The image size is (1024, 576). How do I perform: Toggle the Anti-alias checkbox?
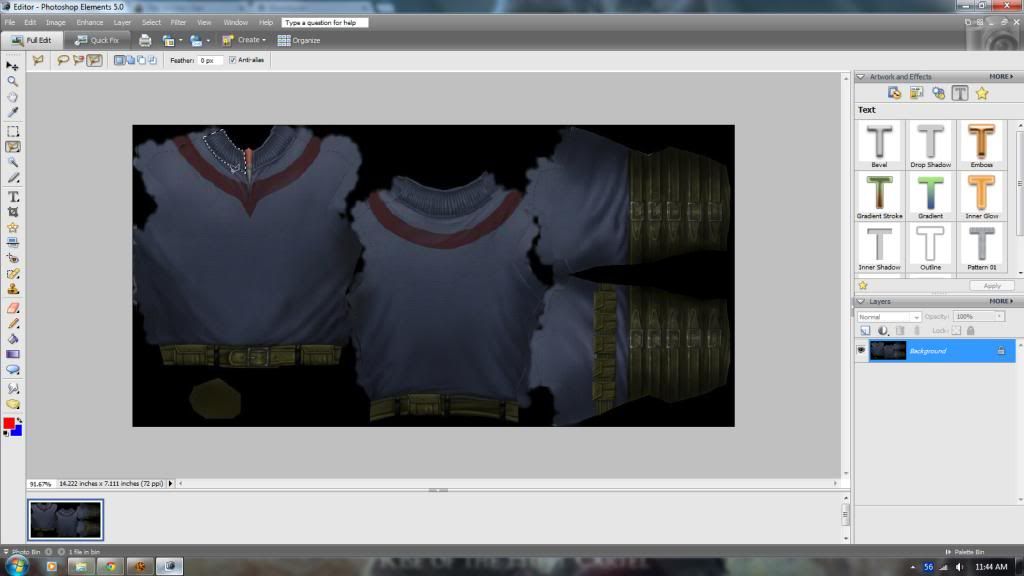(232, 60)
